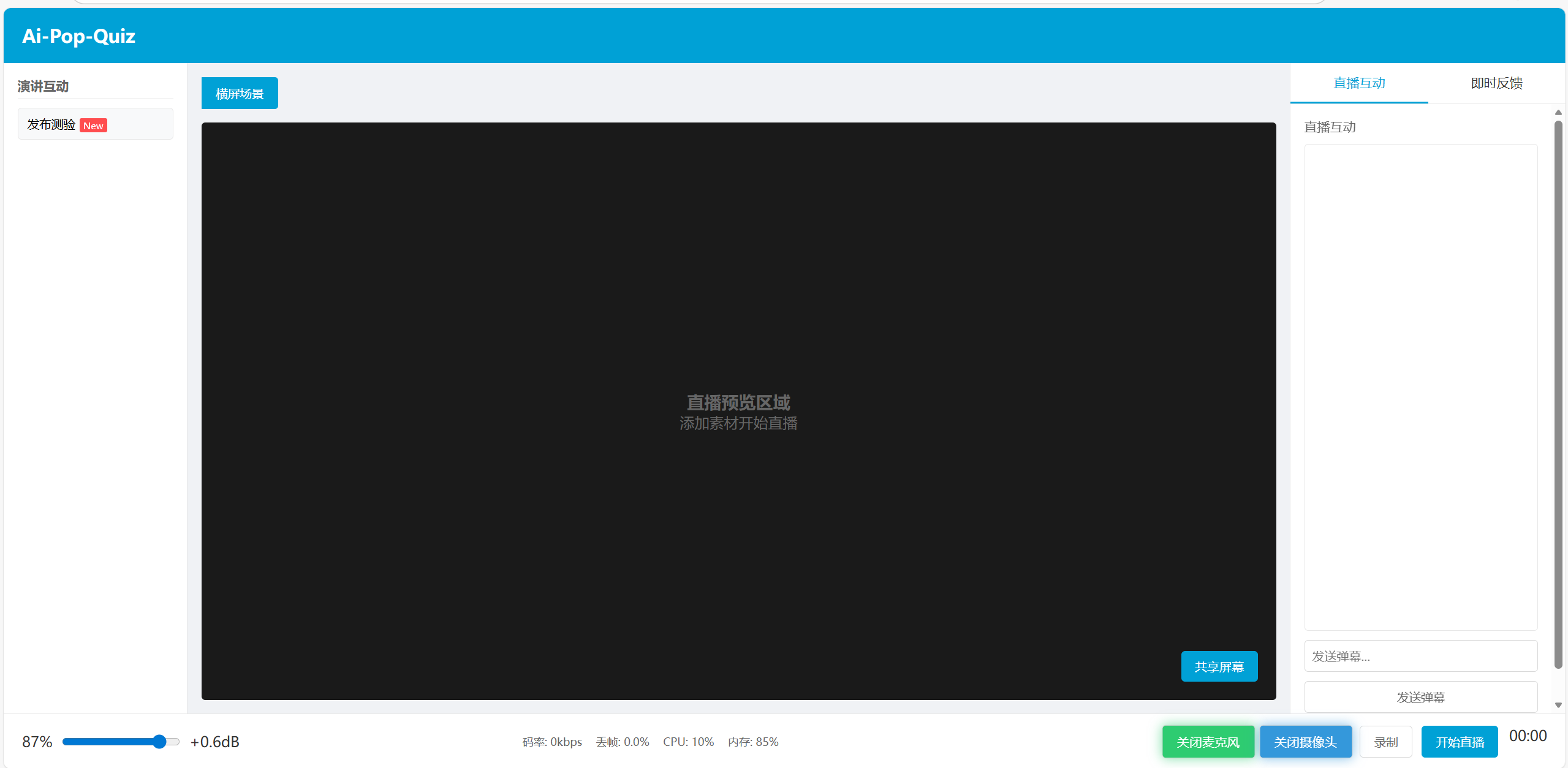Click inside the danmaku message list area
The image size is (1568, 768).
pyautogui.click(x=1420, y=386)
